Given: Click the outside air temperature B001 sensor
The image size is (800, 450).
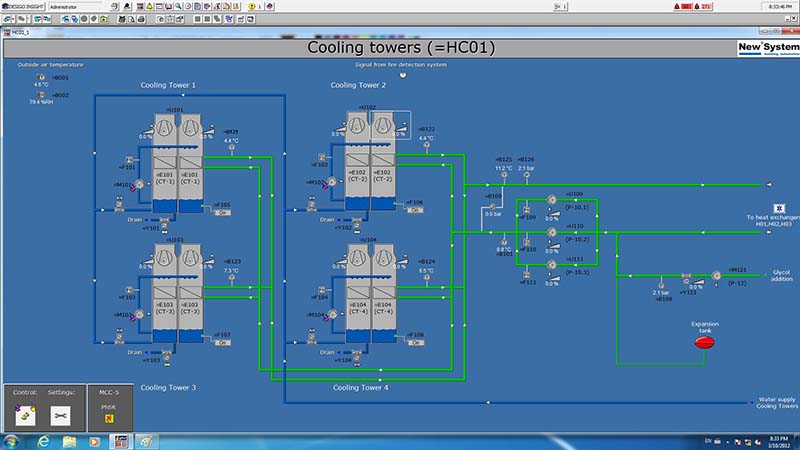Looking at the screenshot, I should coord(41,78).
